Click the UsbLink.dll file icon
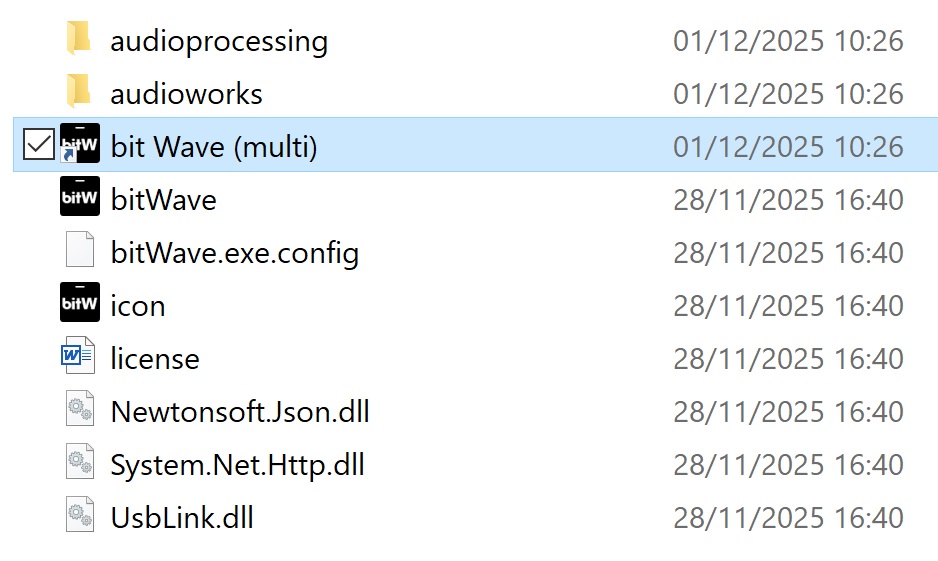The image size is (938, 561). click(x=80, y=517)
